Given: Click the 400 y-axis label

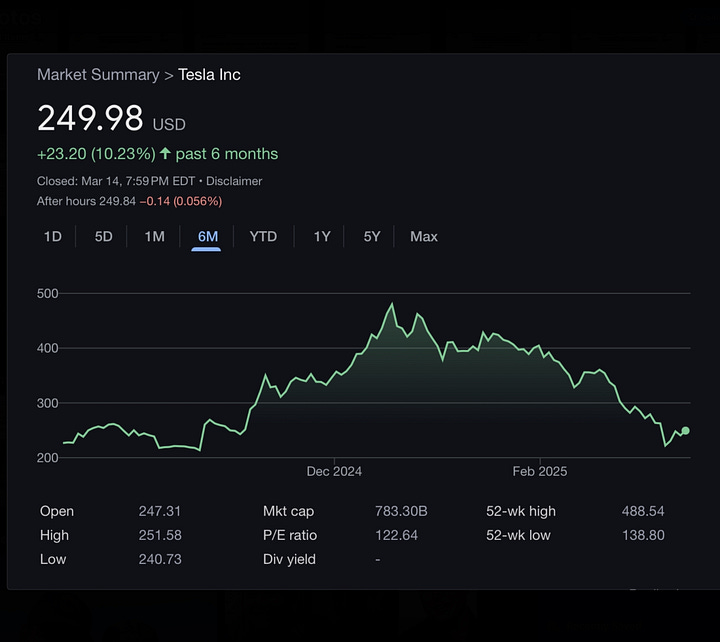Looking at the screenshot, I should click(x=48, y=348).
